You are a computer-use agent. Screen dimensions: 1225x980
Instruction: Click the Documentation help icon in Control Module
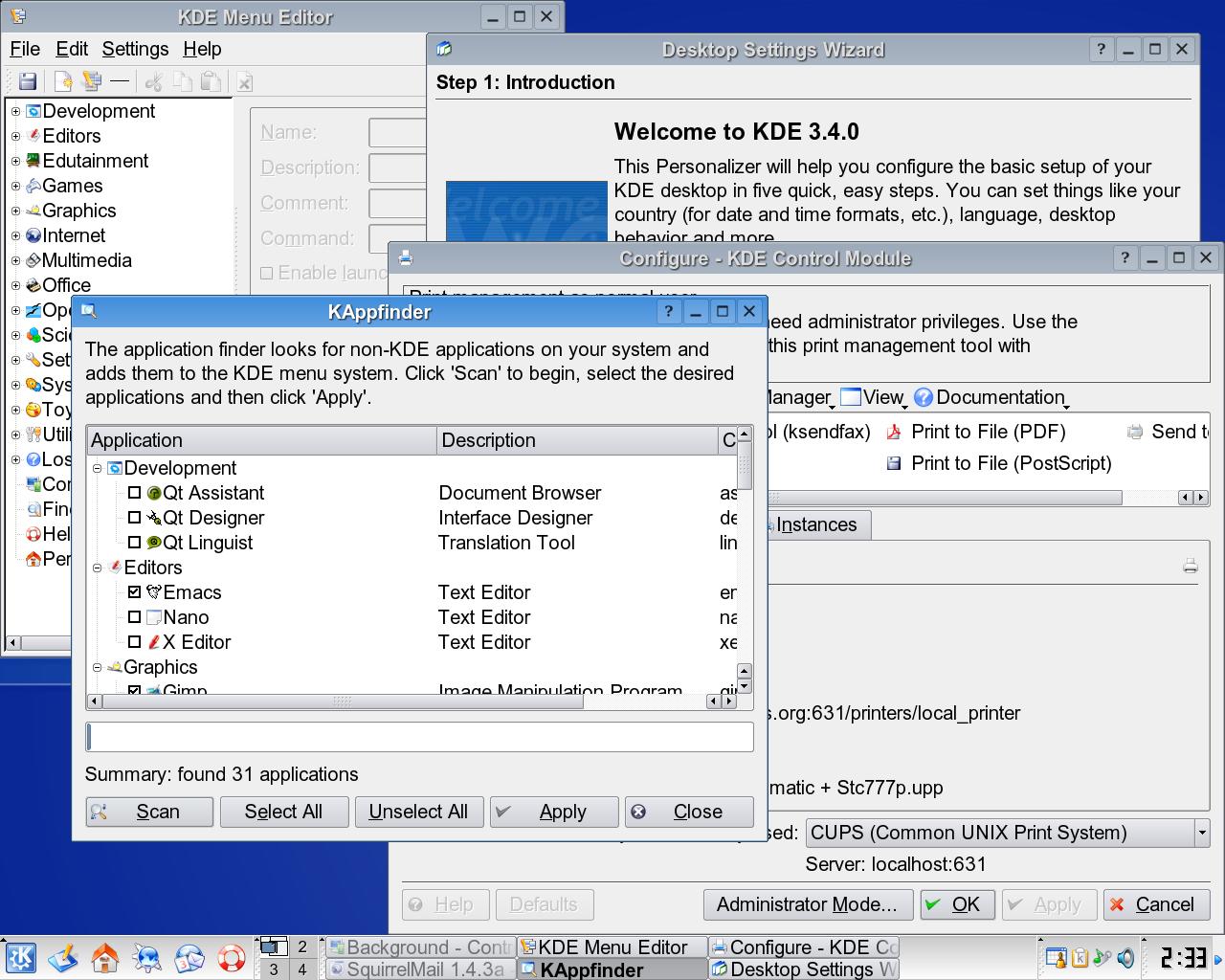924,397
